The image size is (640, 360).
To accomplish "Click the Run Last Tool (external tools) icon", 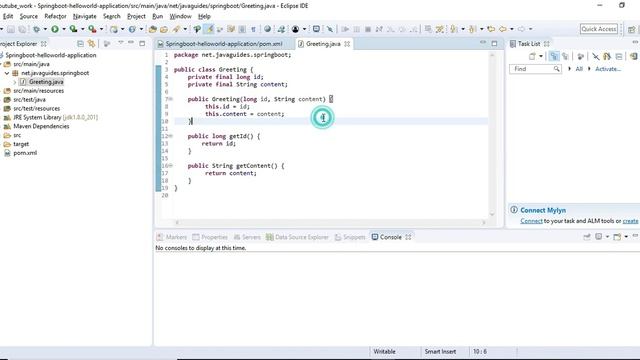I will point(93,29).
